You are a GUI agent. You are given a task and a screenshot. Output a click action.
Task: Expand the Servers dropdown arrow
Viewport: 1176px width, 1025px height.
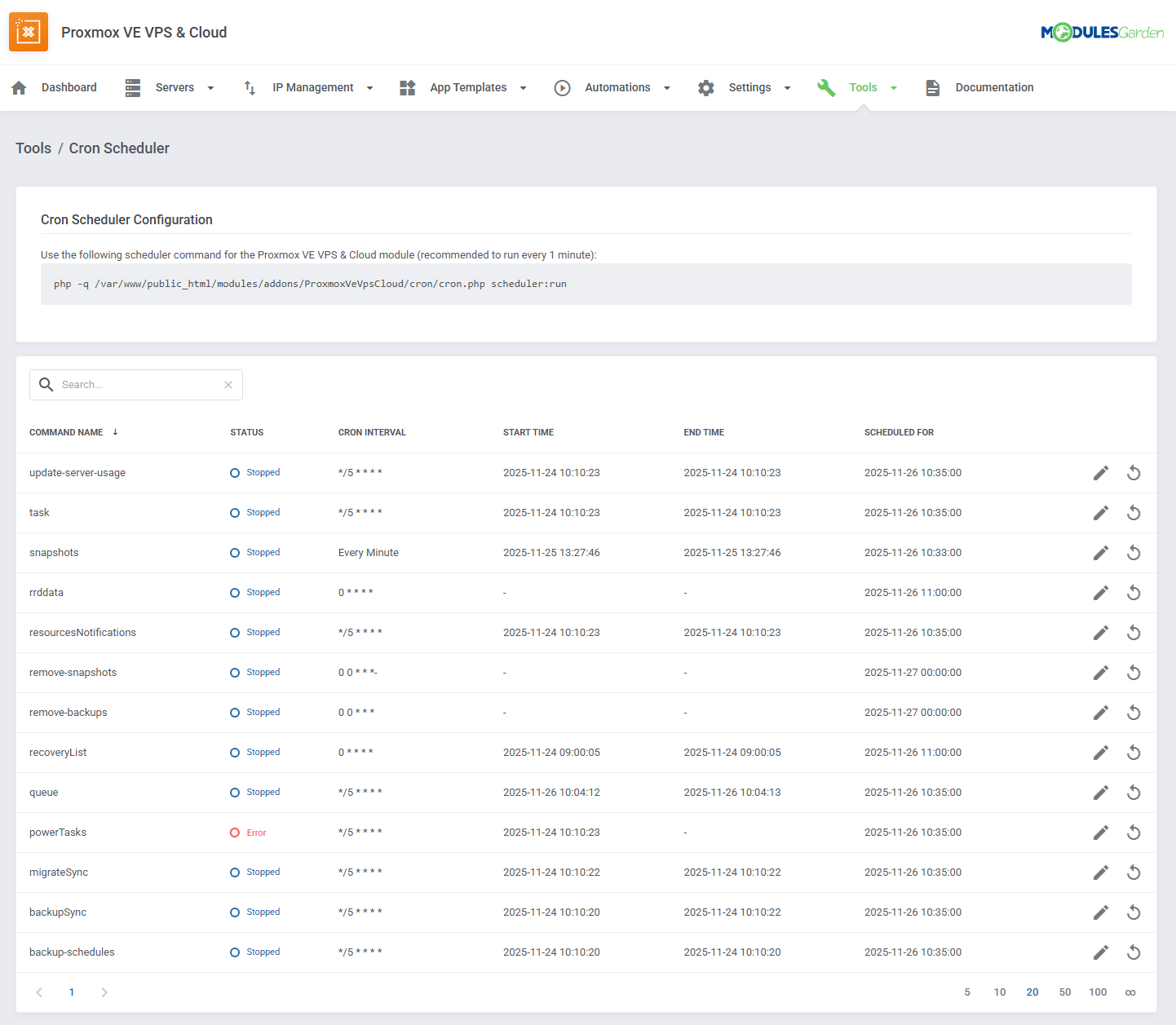pyautogui.click(x=210, y=88)
